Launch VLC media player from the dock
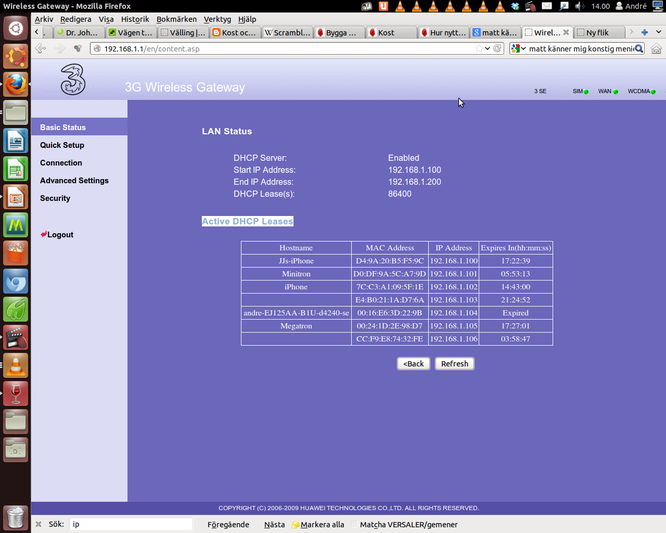The width and height of the screenshot is (666, 533). [16, 365]
